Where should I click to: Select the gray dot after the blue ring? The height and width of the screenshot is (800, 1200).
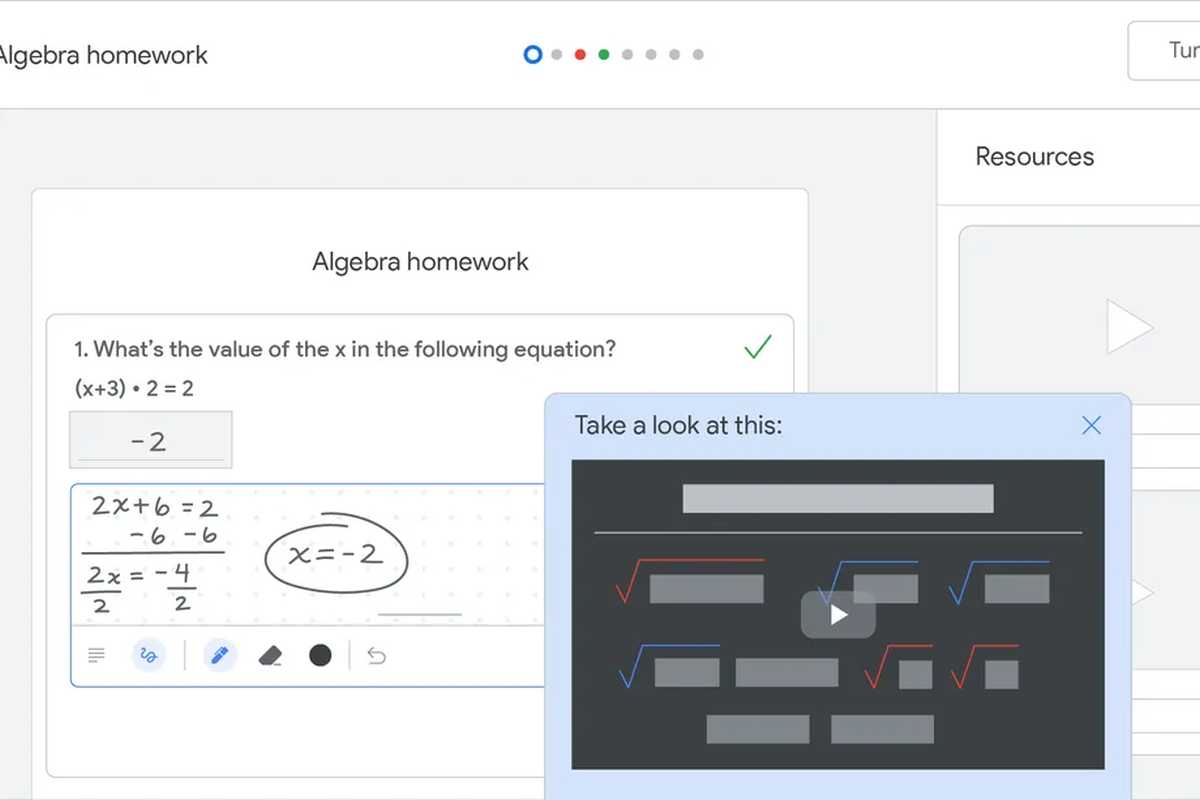[557, 54]
